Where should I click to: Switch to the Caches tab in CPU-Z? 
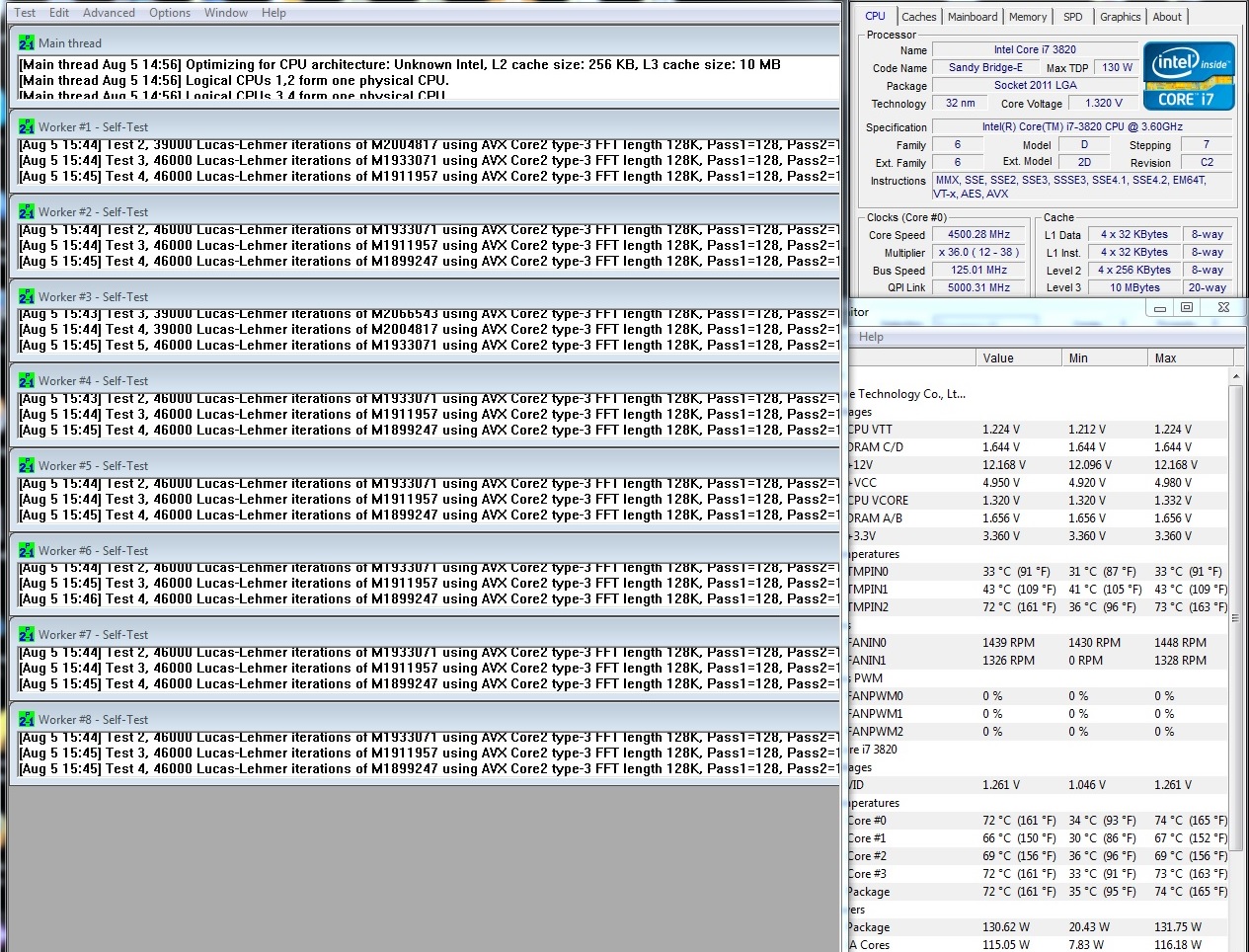click(x=918, y=17)
